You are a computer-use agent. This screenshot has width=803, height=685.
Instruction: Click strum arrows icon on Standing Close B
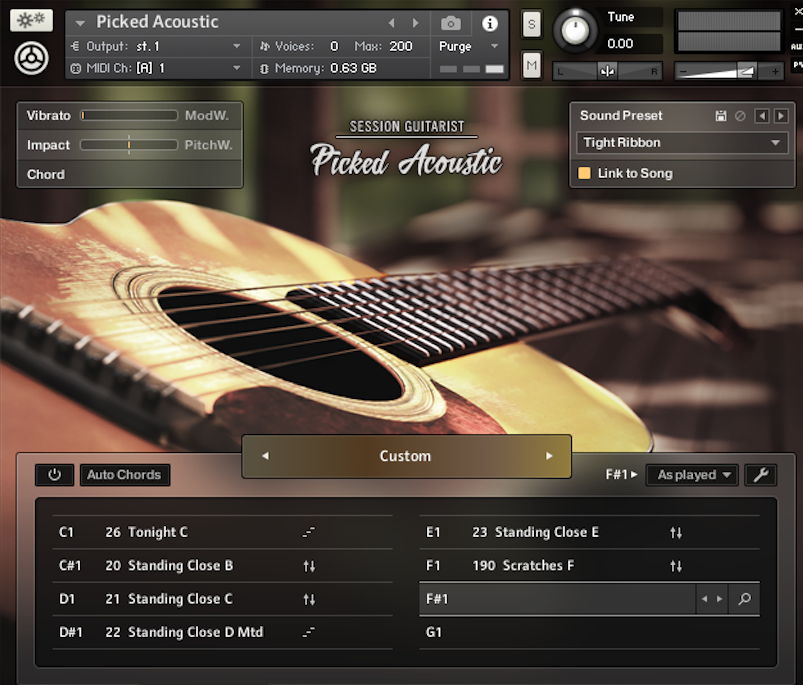[309, 566]
